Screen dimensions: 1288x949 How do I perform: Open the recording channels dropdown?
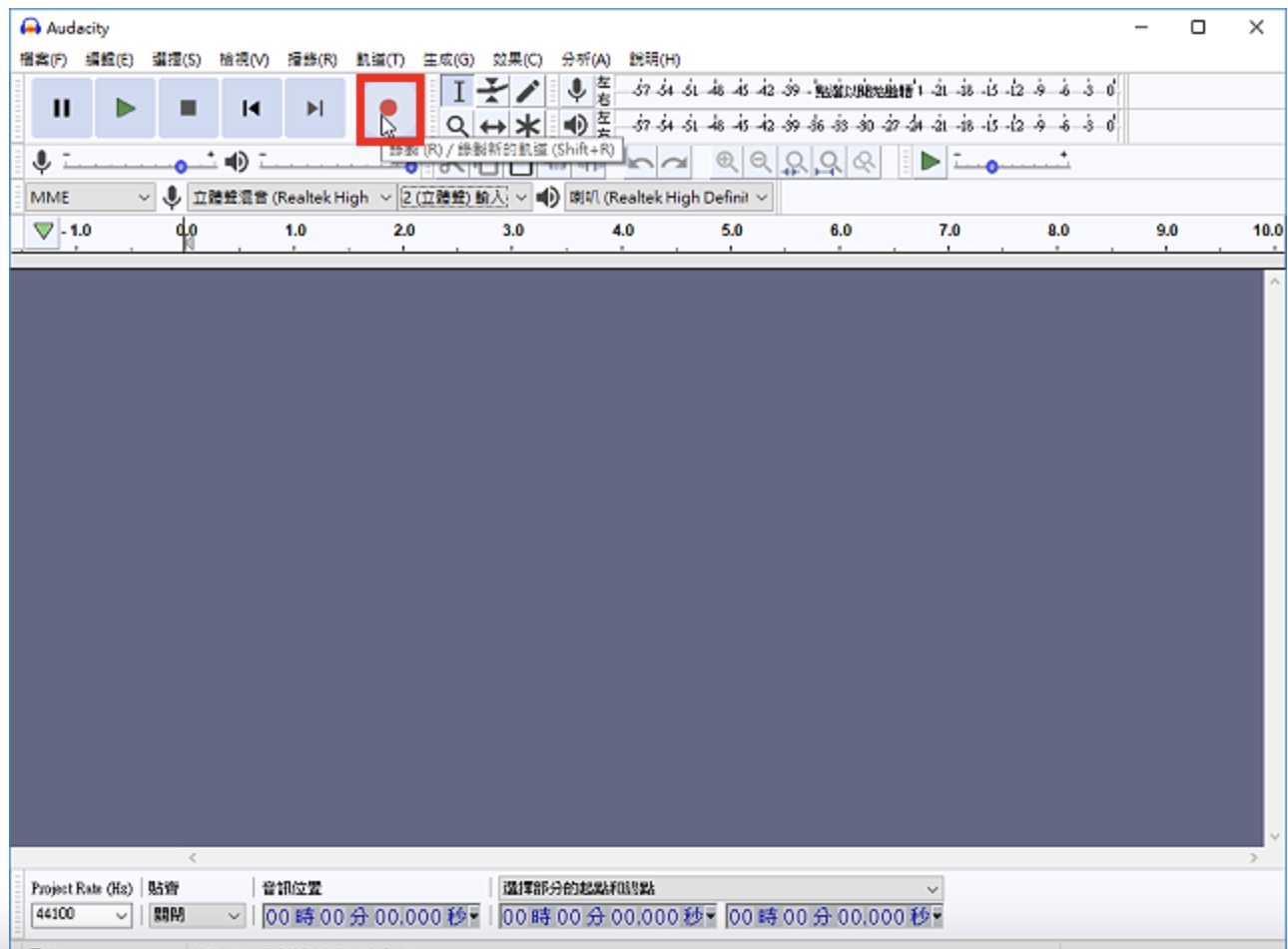[465, 198]
